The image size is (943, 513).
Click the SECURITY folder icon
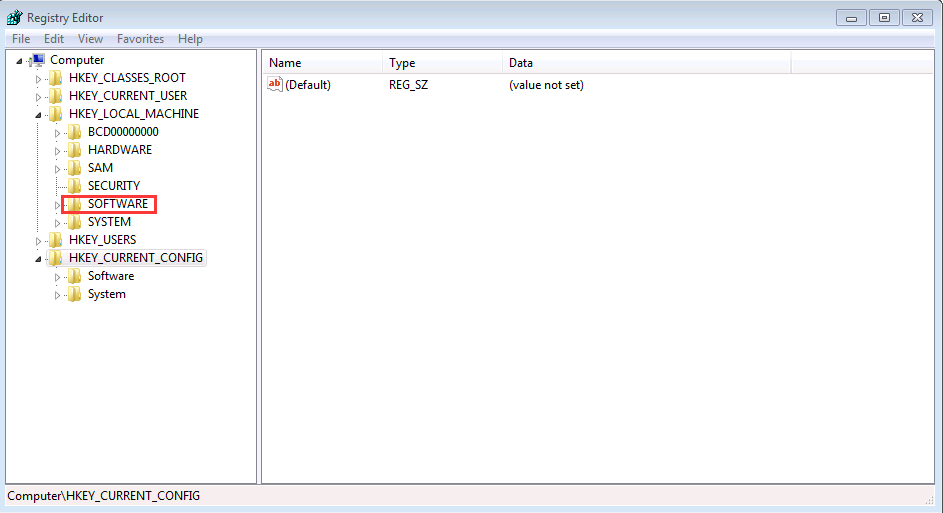point(75,186)
